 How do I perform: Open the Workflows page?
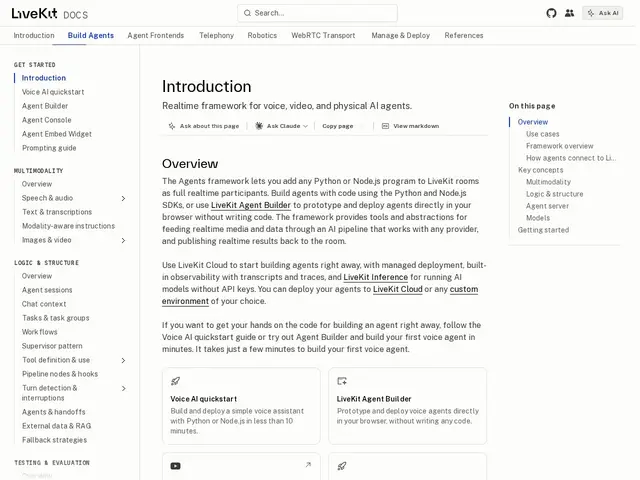pos(40,332)
